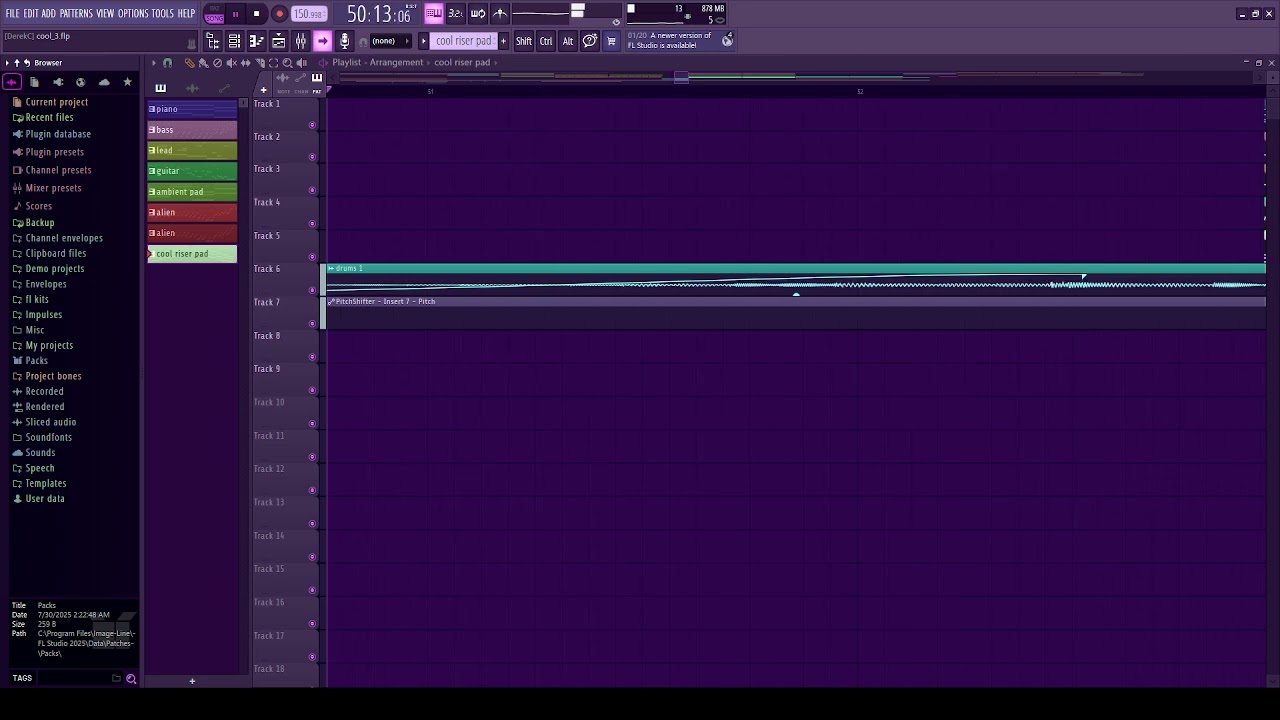Screen dimensions: 1280x720
Task: Open the OPTIONS menu
Action: click(x=133, y=13)
